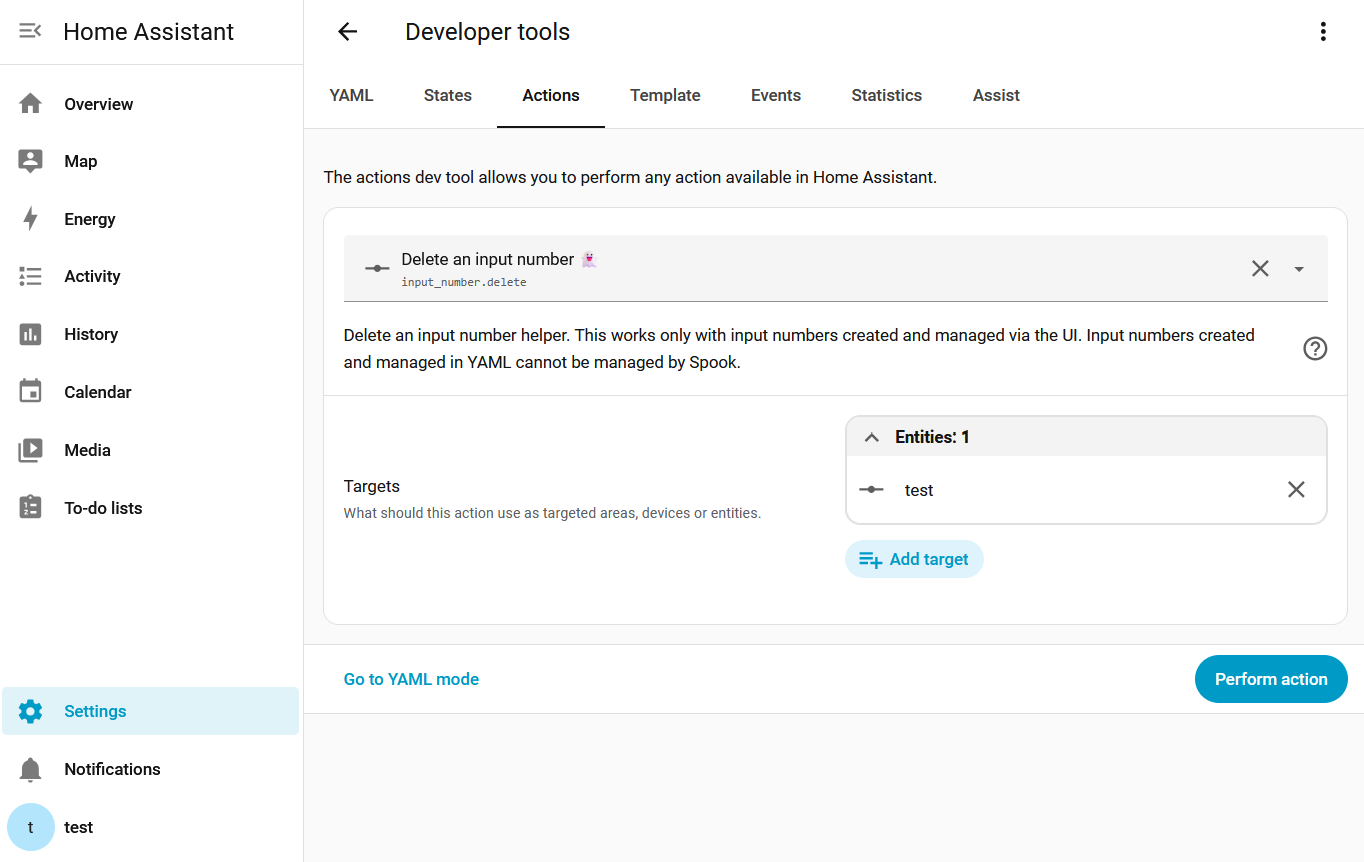1364x862 pixels.
Task: Open the Calendar sidebar item
Action: pyautogui.click(x=151, y=392)
